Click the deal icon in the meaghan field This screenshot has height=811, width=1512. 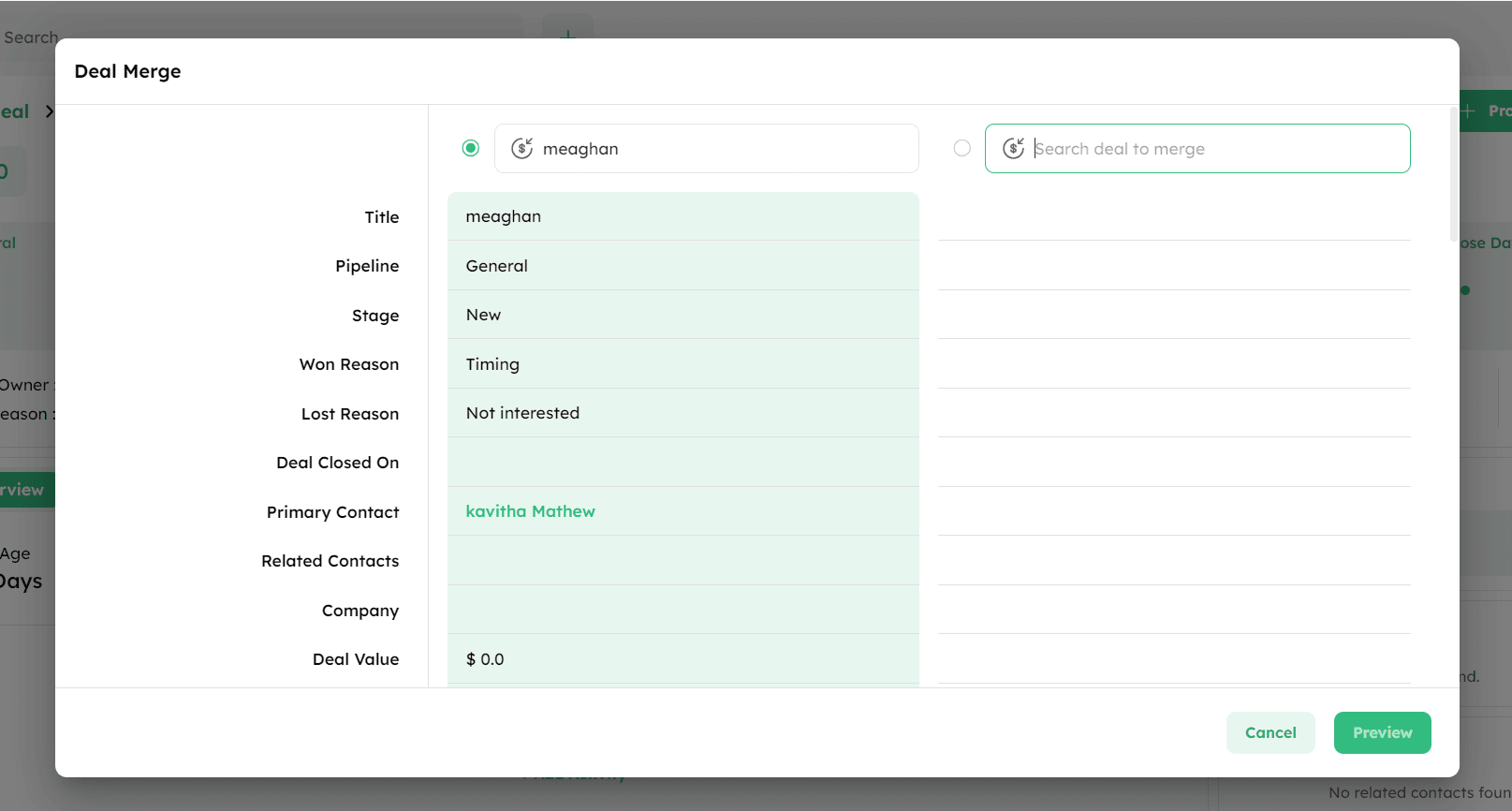tap(521, 148)
